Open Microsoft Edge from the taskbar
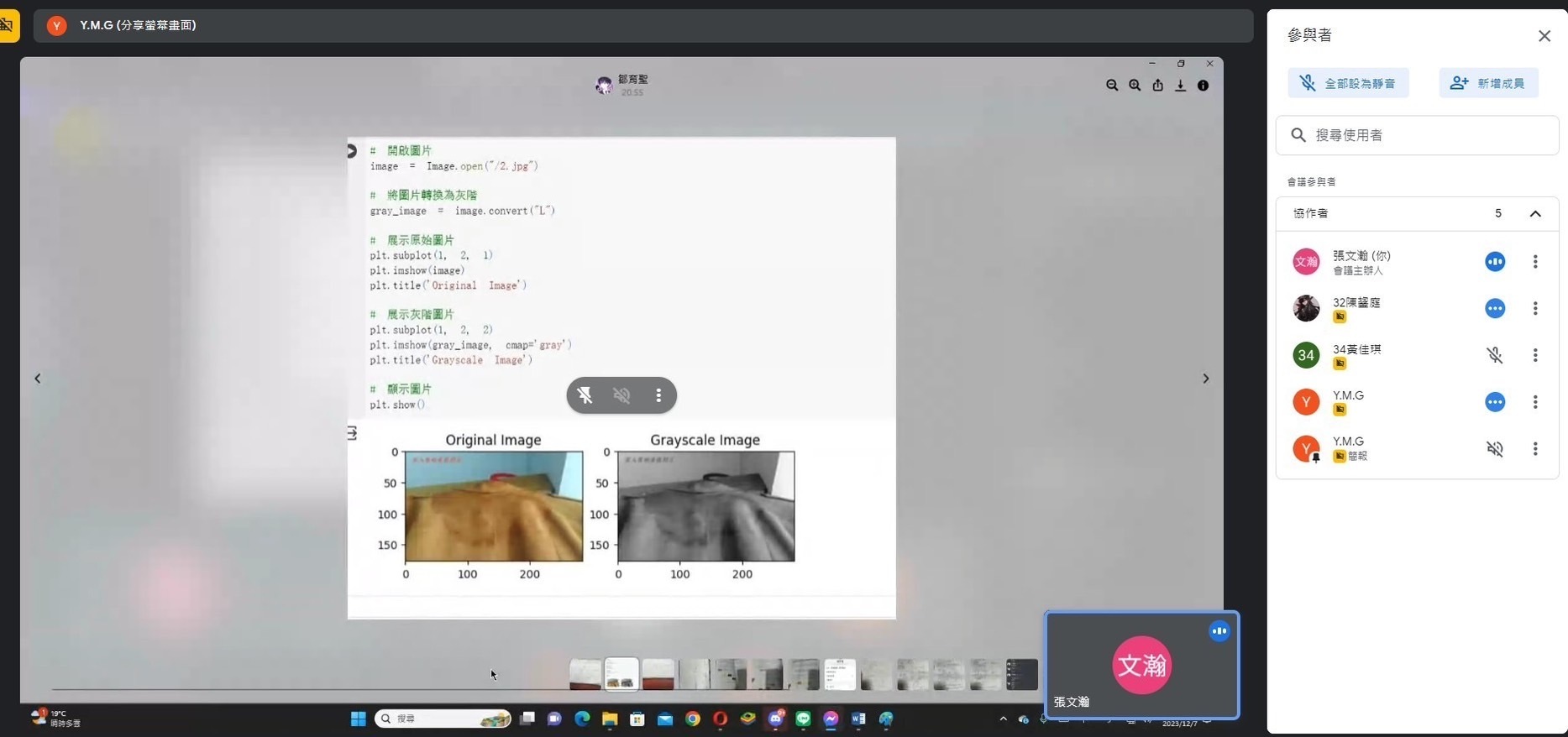This screenshot has height=737, width=1568. click(x=581, y=719)
